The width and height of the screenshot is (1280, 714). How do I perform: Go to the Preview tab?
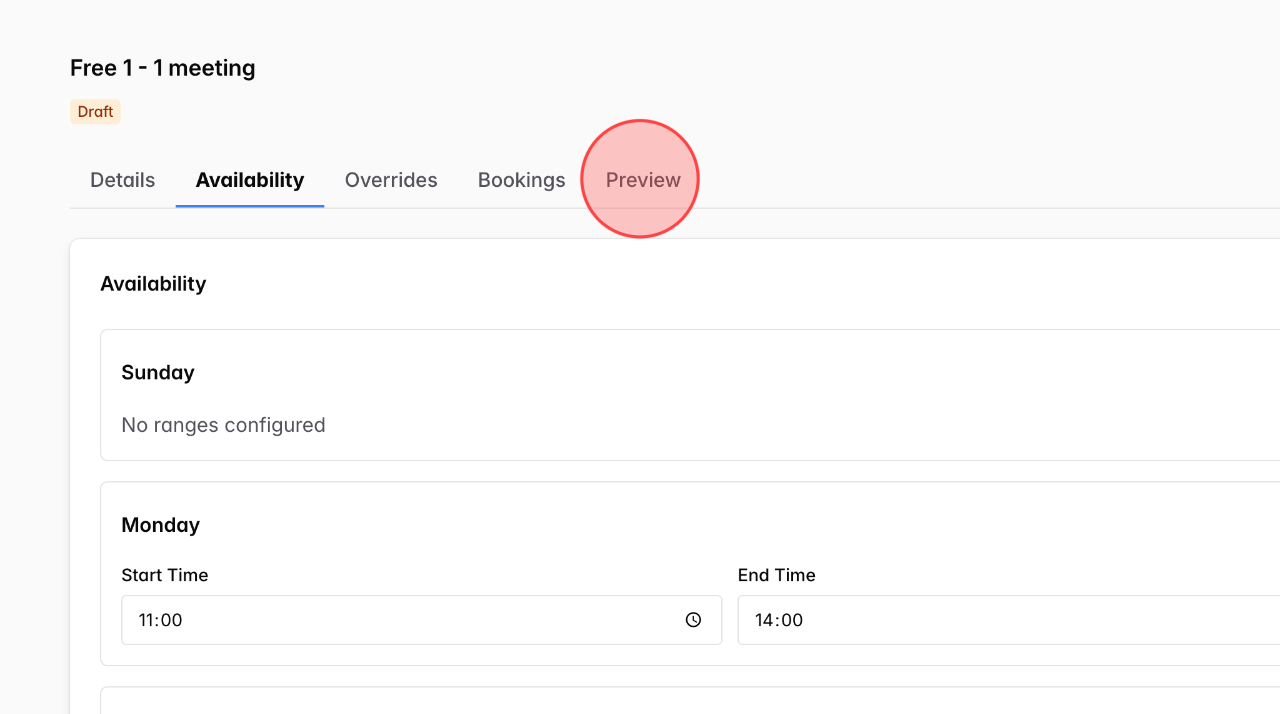(x=643, y=180)
